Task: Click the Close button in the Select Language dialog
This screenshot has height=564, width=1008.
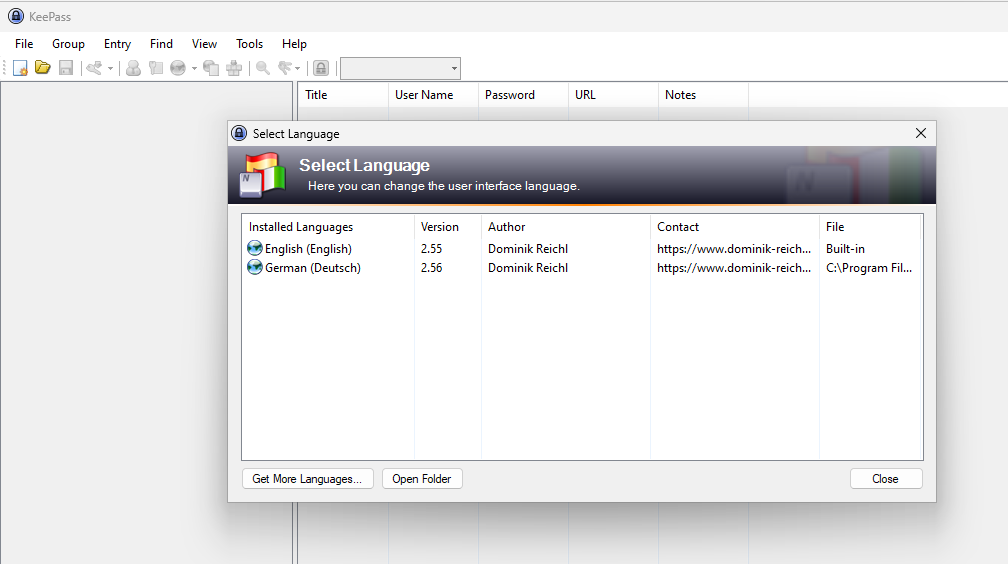Action: (x=885, y=478)
